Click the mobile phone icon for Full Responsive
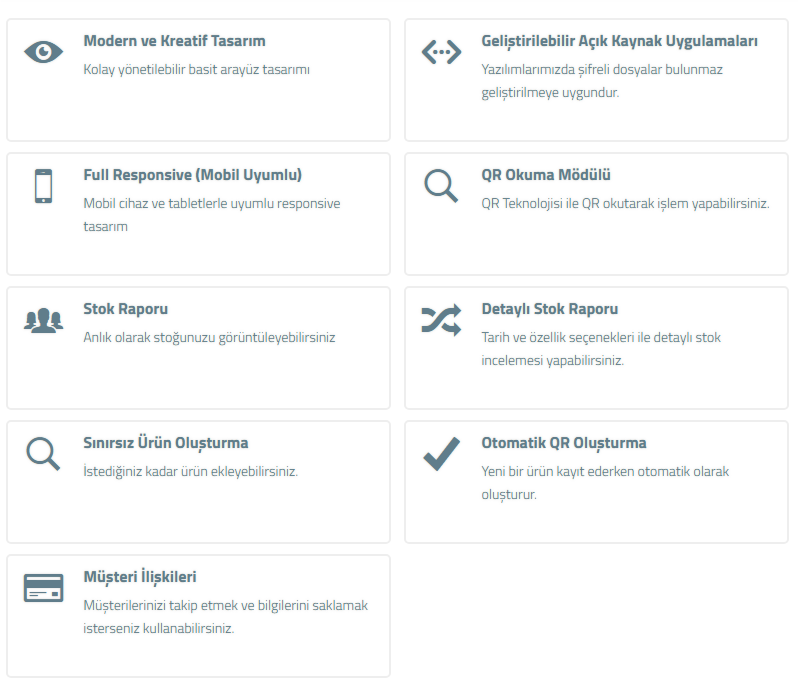Screen dimensions: 803x684 pos(43,186)
